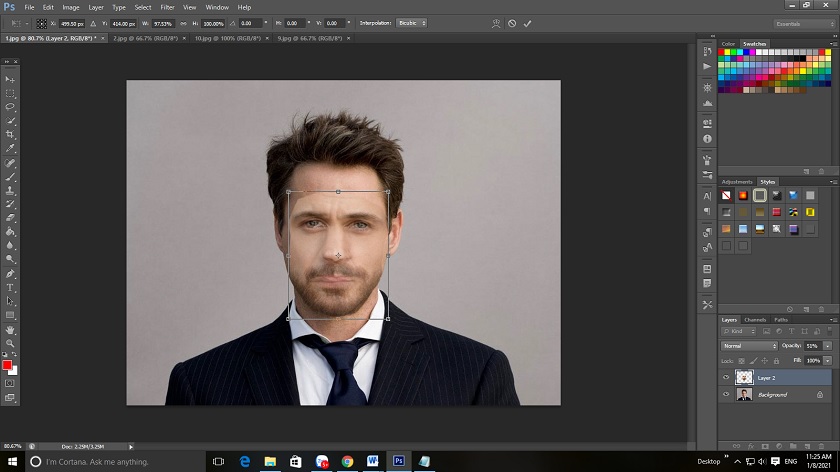Select the Paint Bucket tool

click(10, 231)
